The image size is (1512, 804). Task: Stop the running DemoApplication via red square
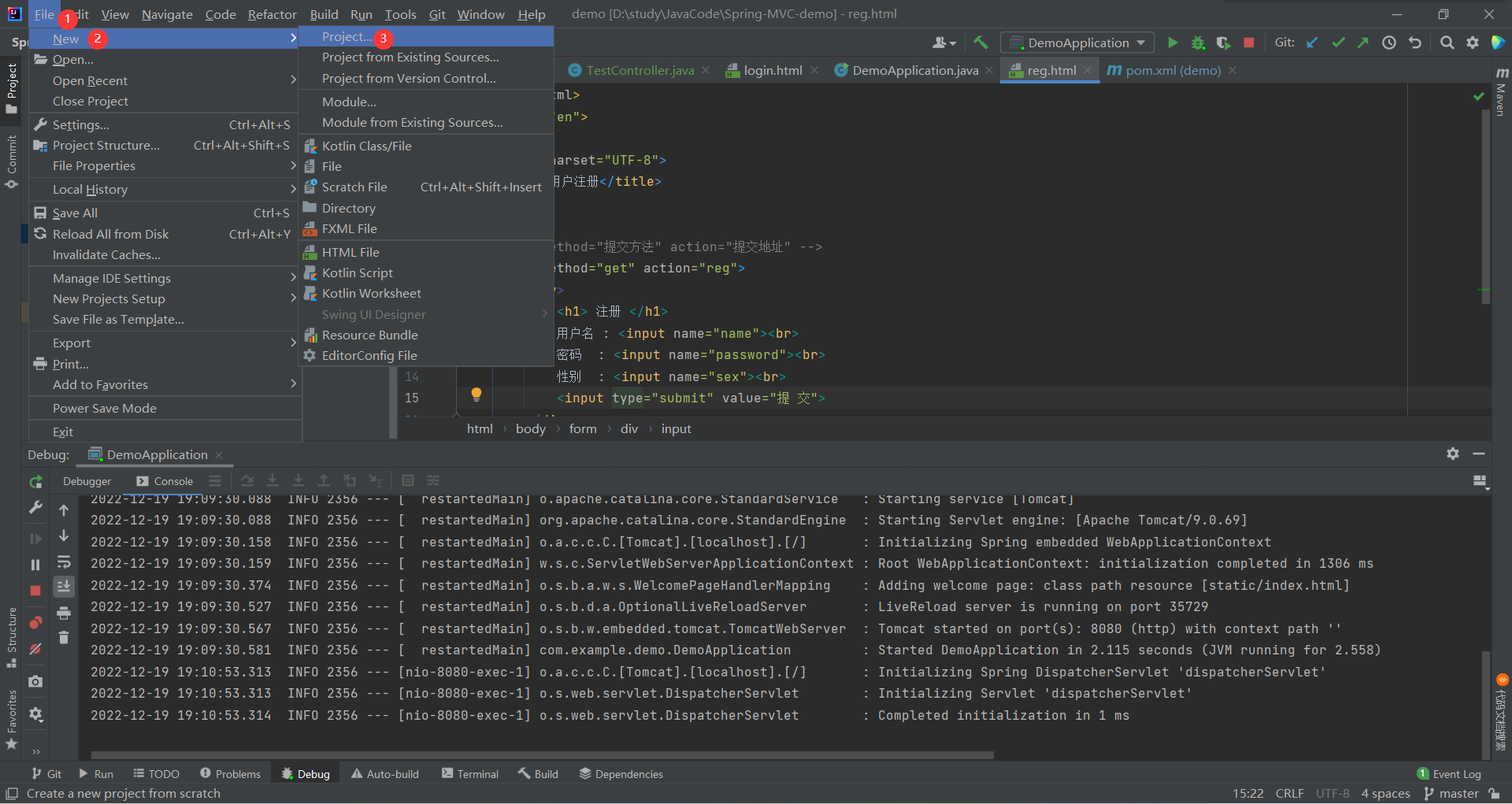[1248, 43]
